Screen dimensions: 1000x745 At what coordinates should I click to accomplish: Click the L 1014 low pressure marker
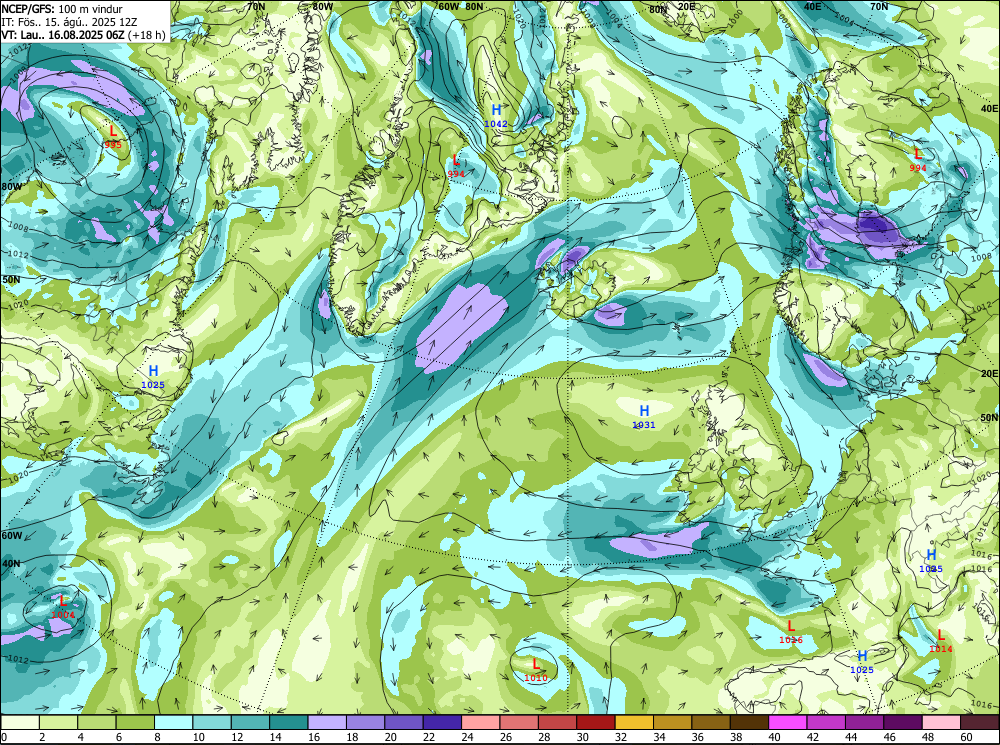point(941,641)
